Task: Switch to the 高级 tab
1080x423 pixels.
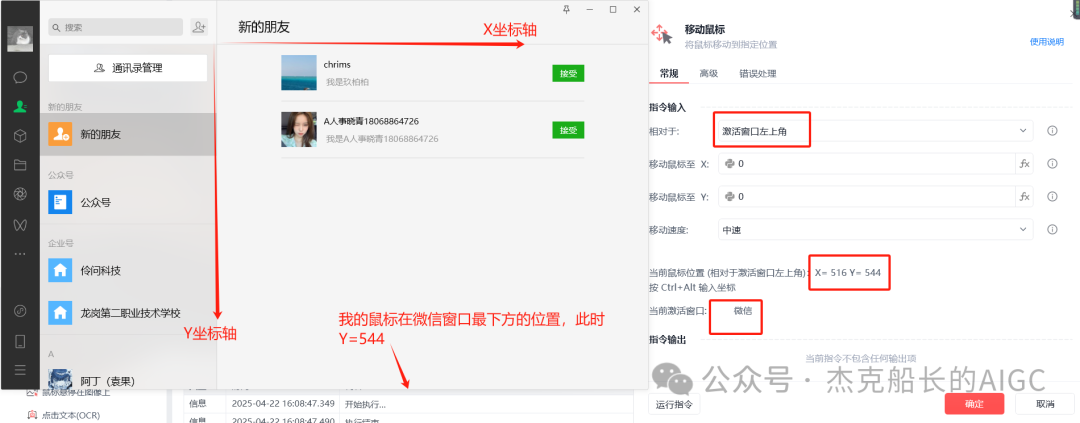Action: [x=709, y=74]
